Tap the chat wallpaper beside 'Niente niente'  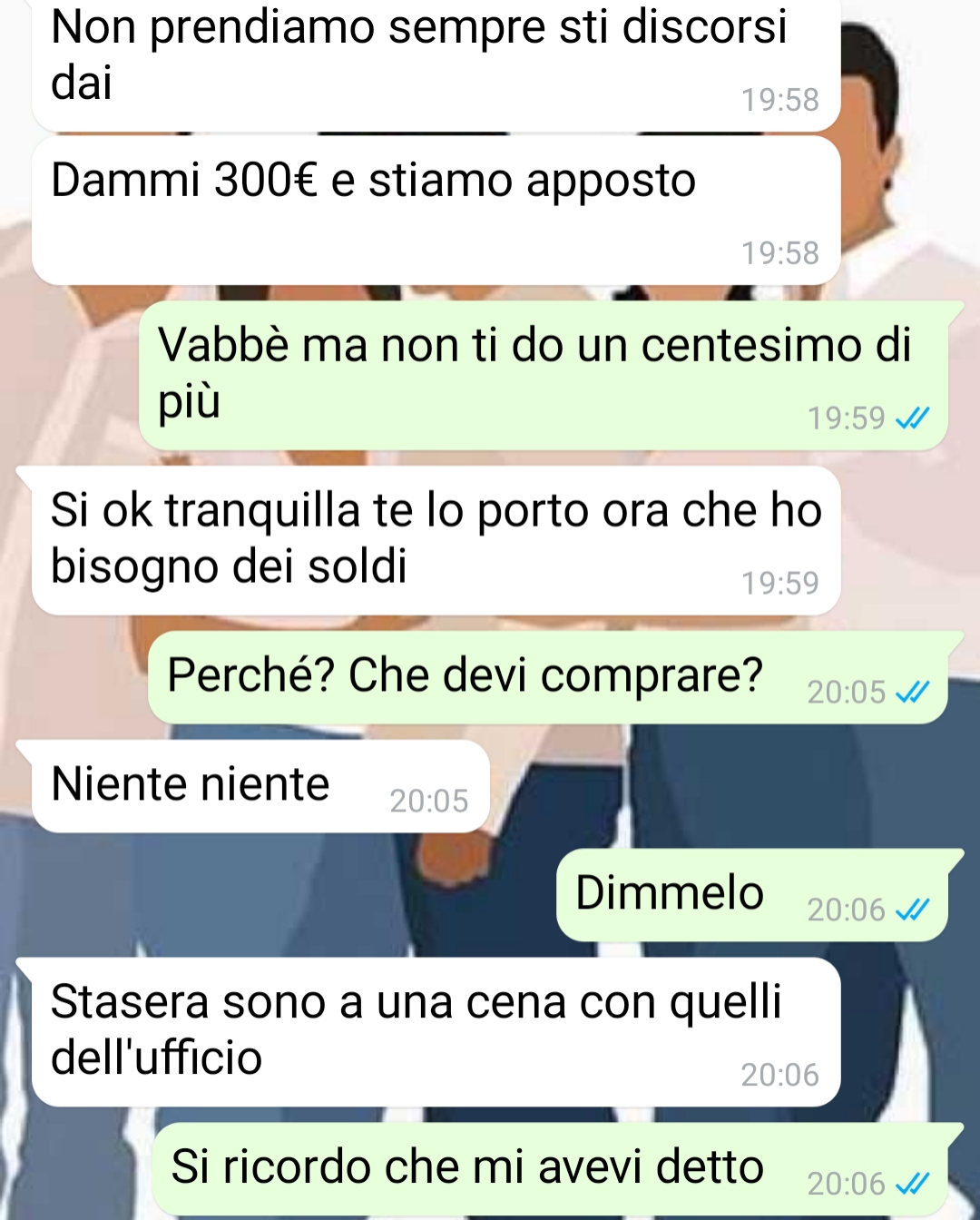tap(726, 786)
